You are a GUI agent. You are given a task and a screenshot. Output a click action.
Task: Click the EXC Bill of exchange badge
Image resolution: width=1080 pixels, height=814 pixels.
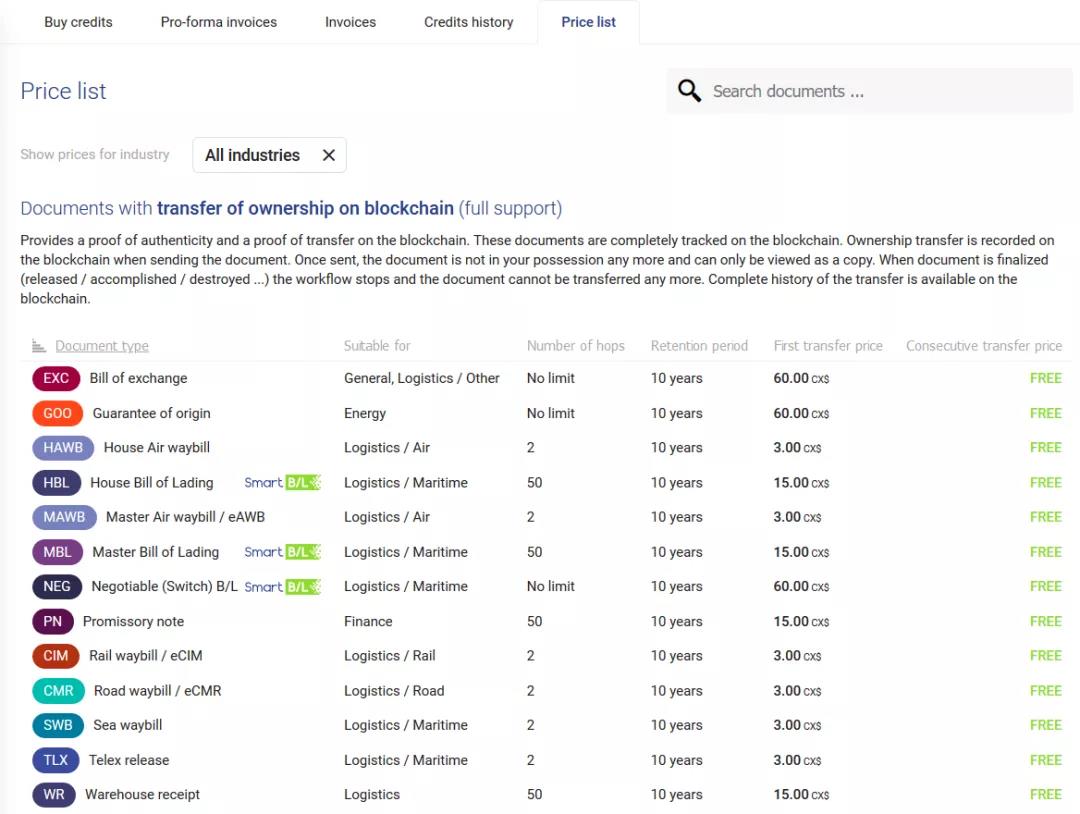point(56,379)
